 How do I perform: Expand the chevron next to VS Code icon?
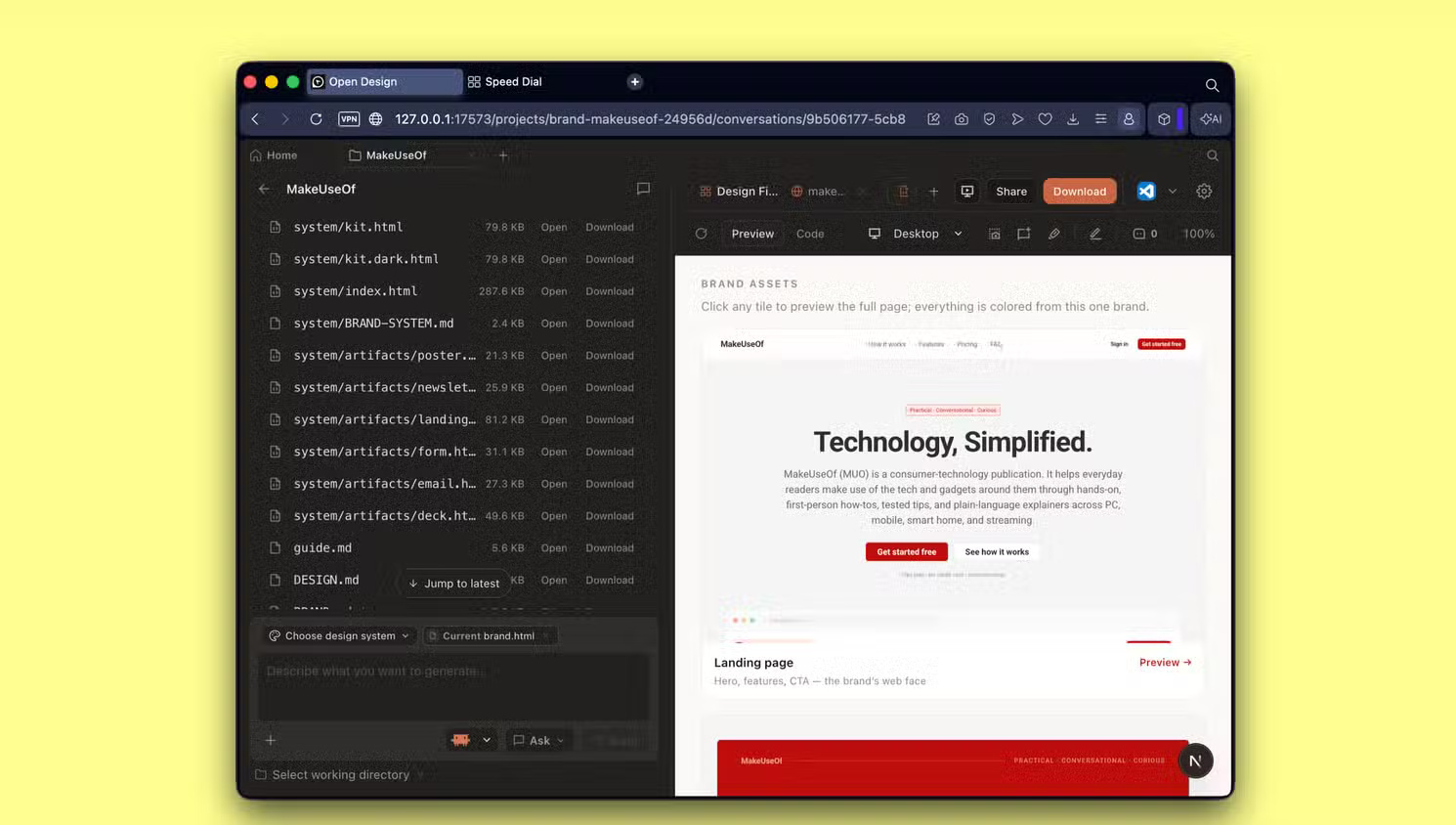point(1173,192)
